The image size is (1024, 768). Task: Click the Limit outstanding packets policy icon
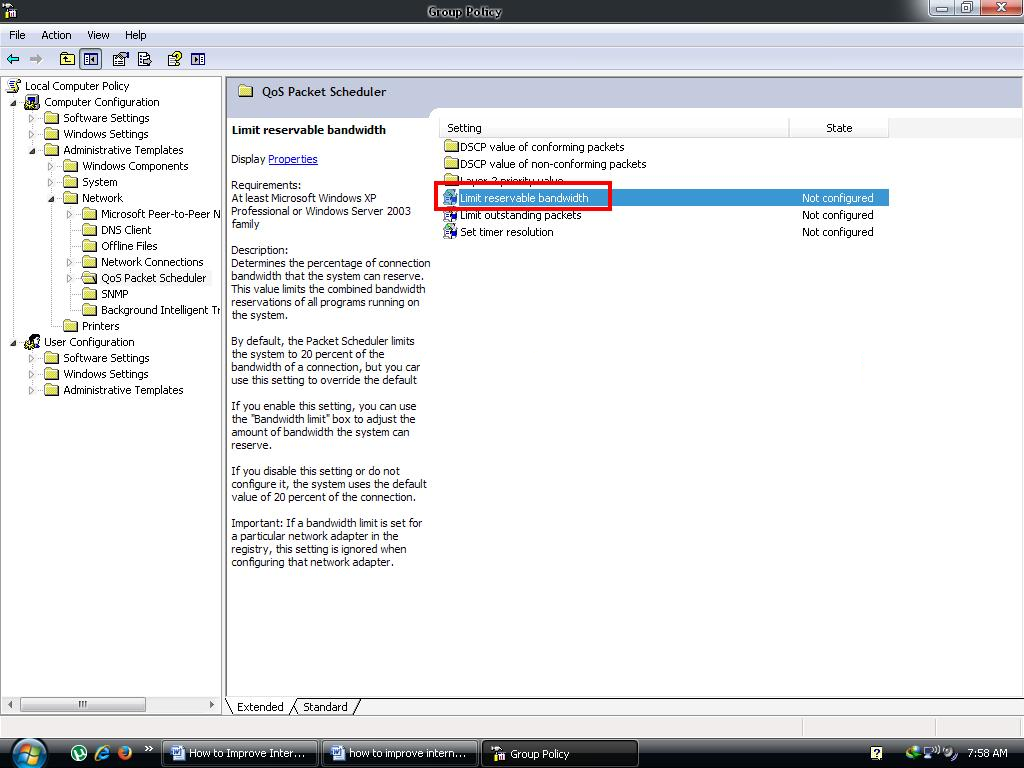point(450,215)
